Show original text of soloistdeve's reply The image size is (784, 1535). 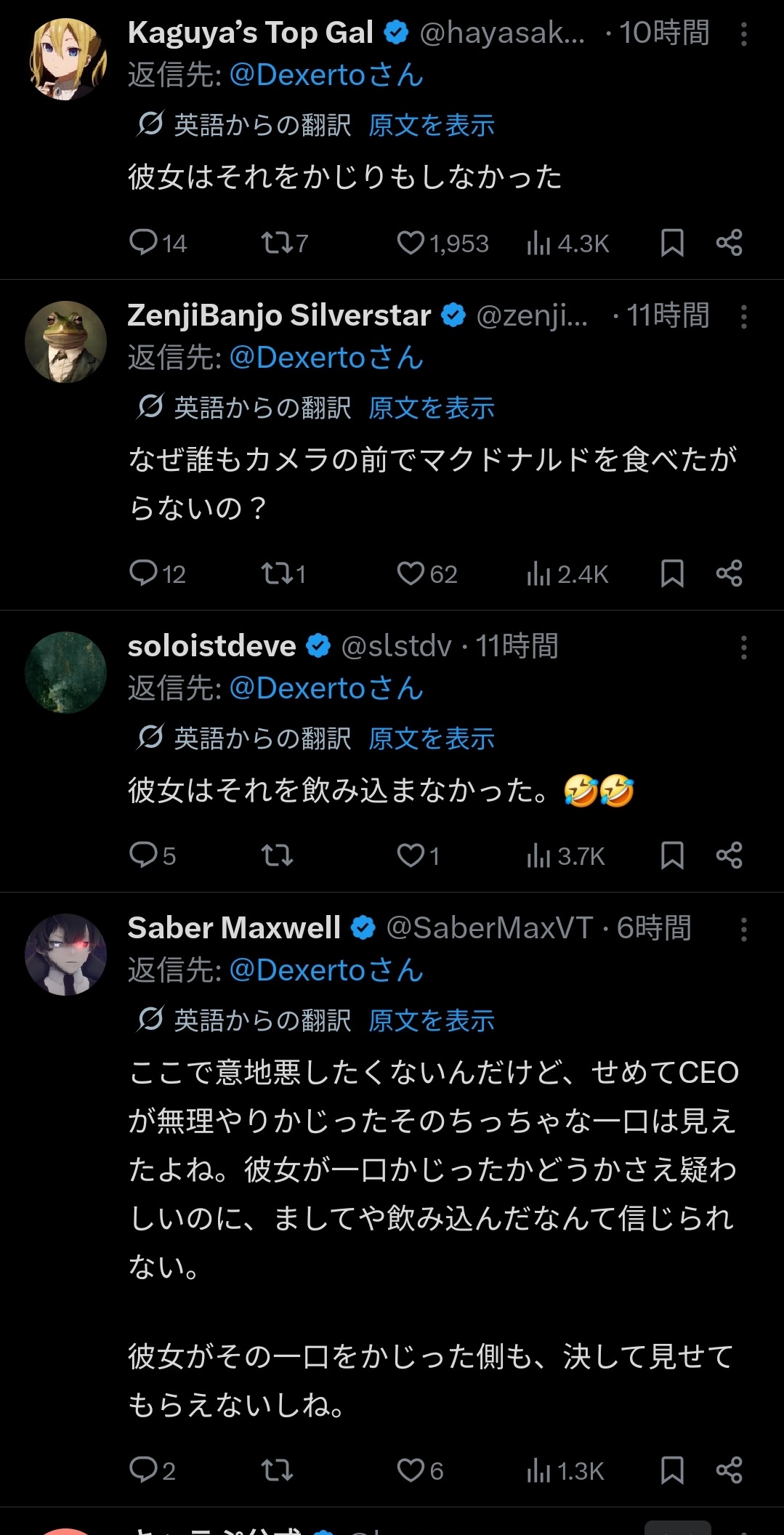432,738
